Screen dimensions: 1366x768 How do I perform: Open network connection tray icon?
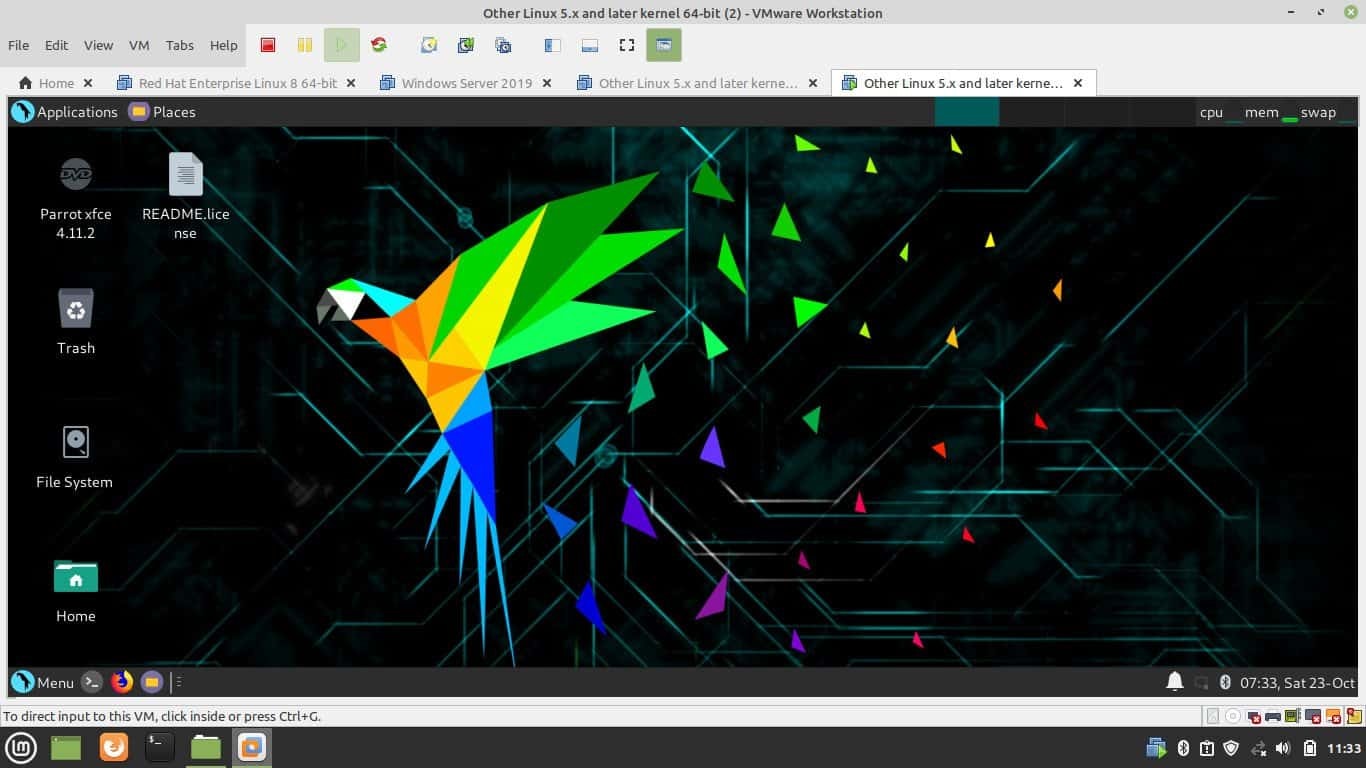coord(1258,748)
